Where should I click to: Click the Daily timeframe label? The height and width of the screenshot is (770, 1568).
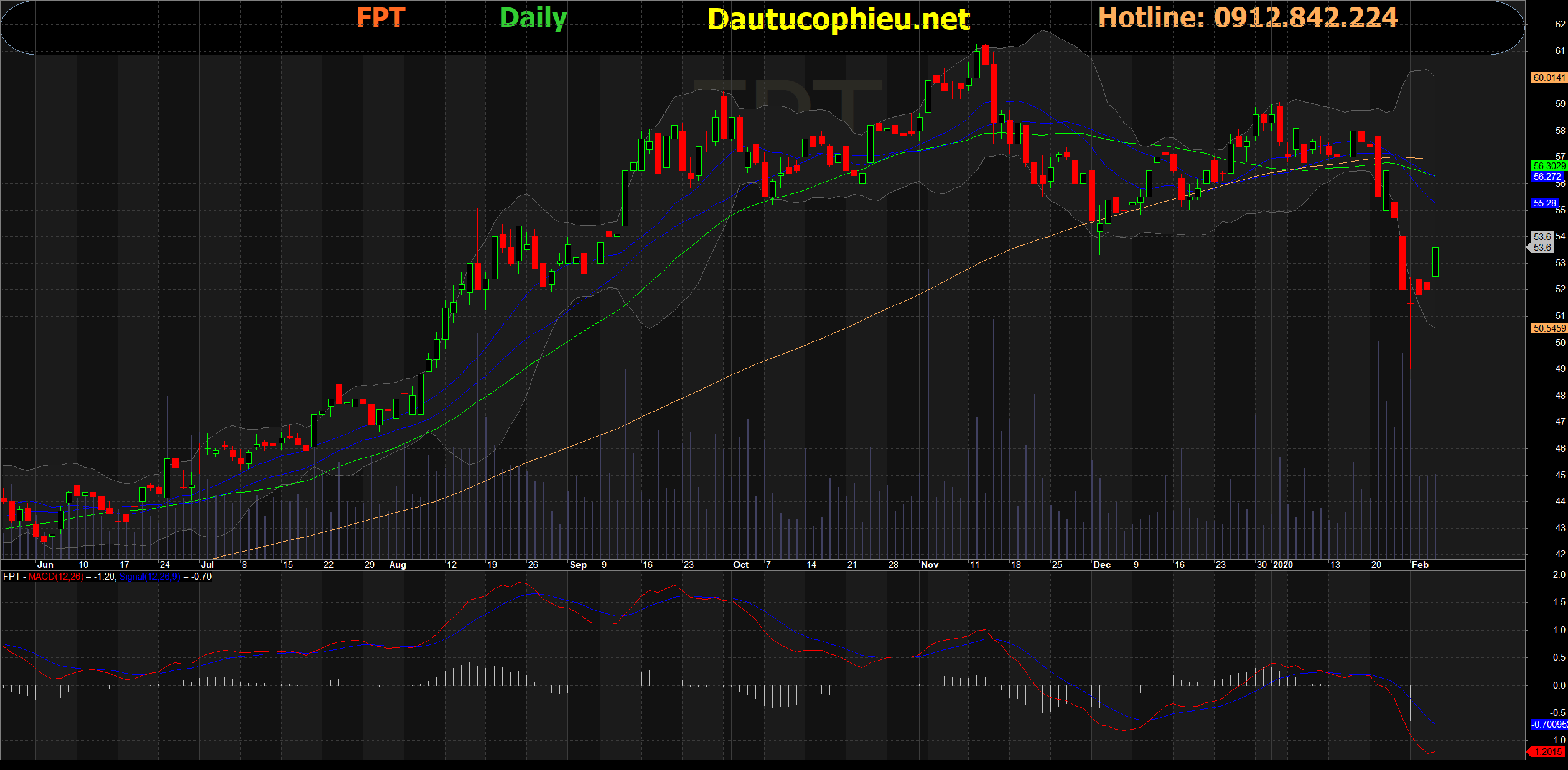[x=533, y=17]
